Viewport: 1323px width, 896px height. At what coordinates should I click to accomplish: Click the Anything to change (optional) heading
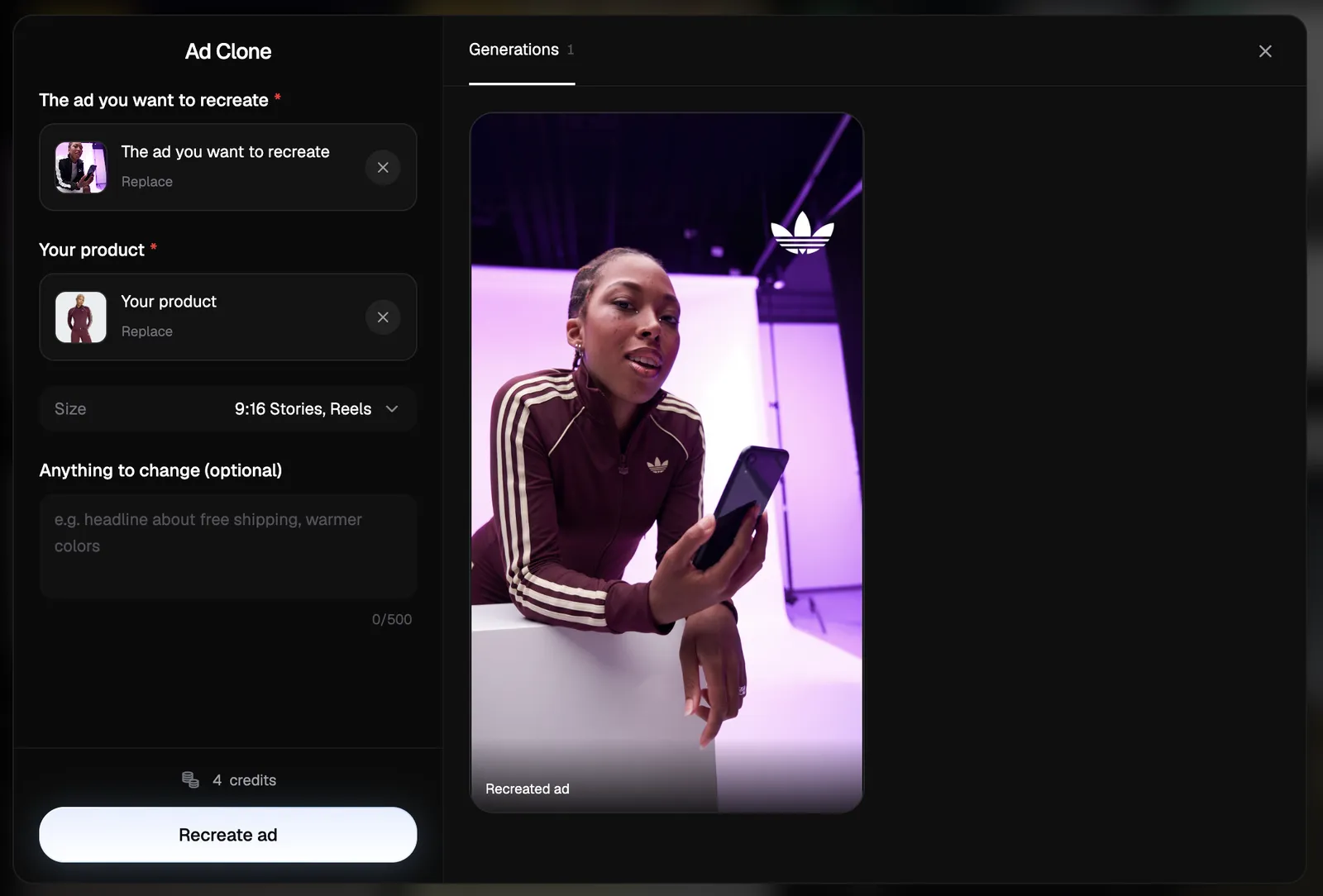(160, 470)
